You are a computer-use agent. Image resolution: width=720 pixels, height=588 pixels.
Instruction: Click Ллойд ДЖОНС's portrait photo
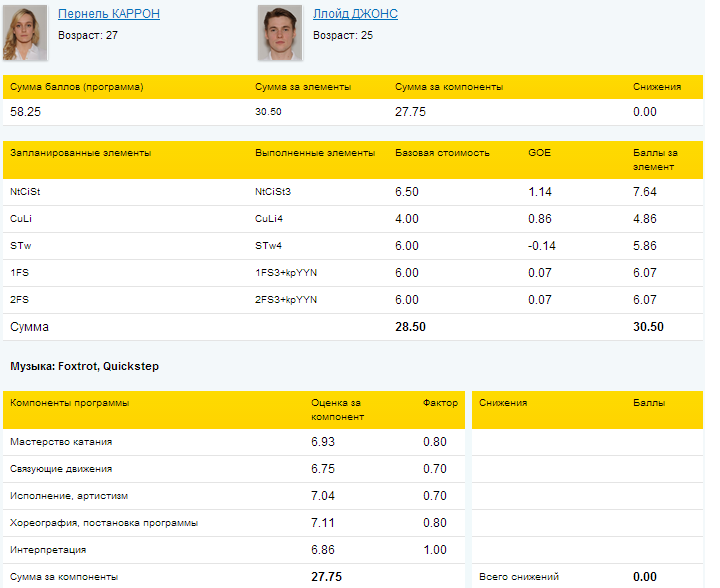[x=280, y=34]
